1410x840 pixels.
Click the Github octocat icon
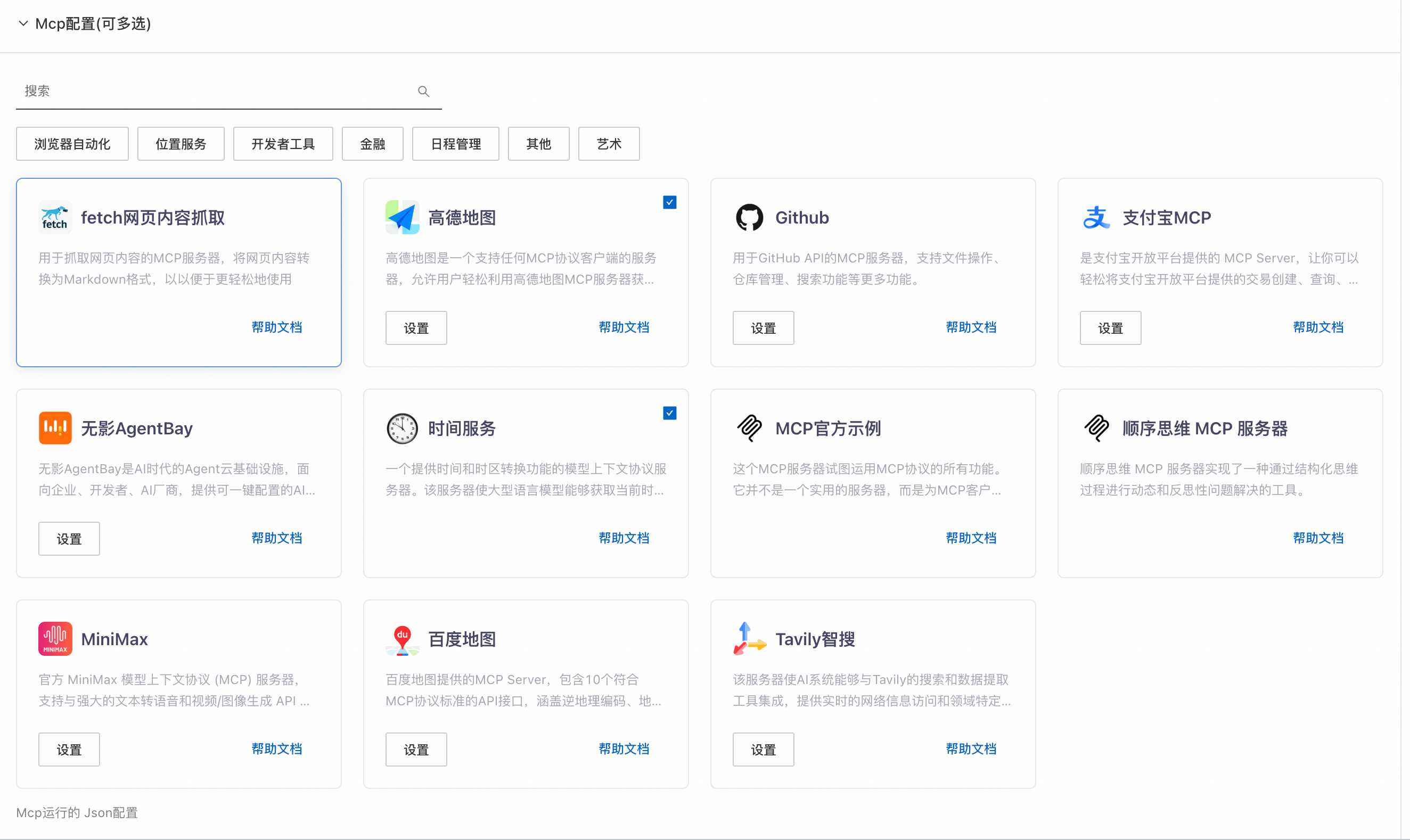[x=749, y=217]
